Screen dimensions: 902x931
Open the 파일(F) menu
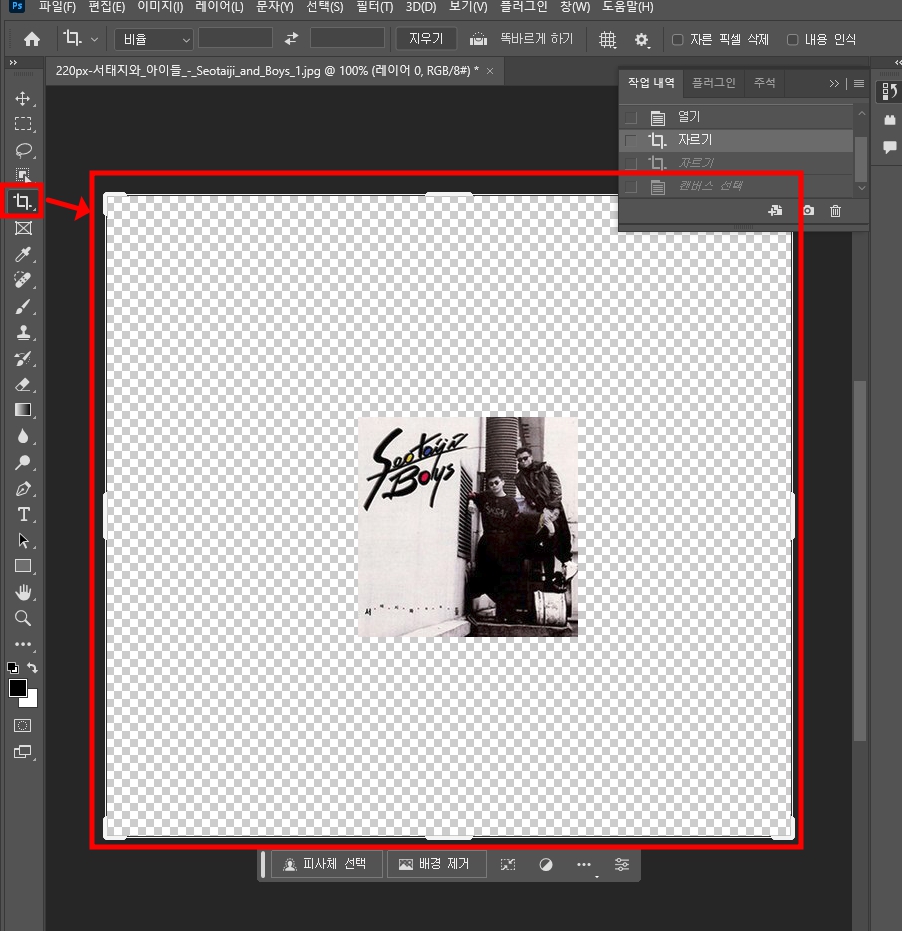pos(58,7)
